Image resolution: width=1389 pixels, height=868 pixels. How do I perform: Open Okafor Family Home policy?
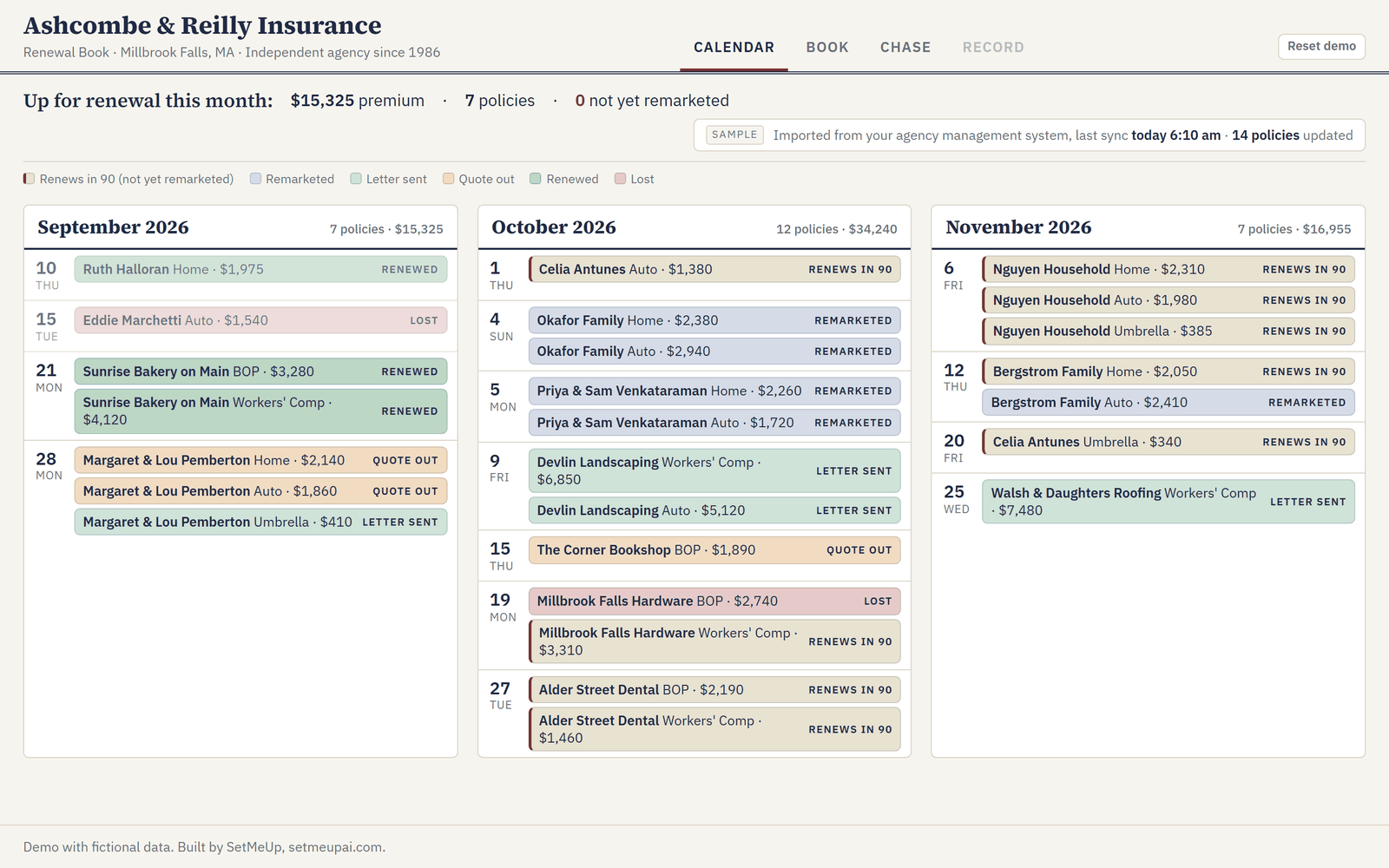(x=714, y=320)
